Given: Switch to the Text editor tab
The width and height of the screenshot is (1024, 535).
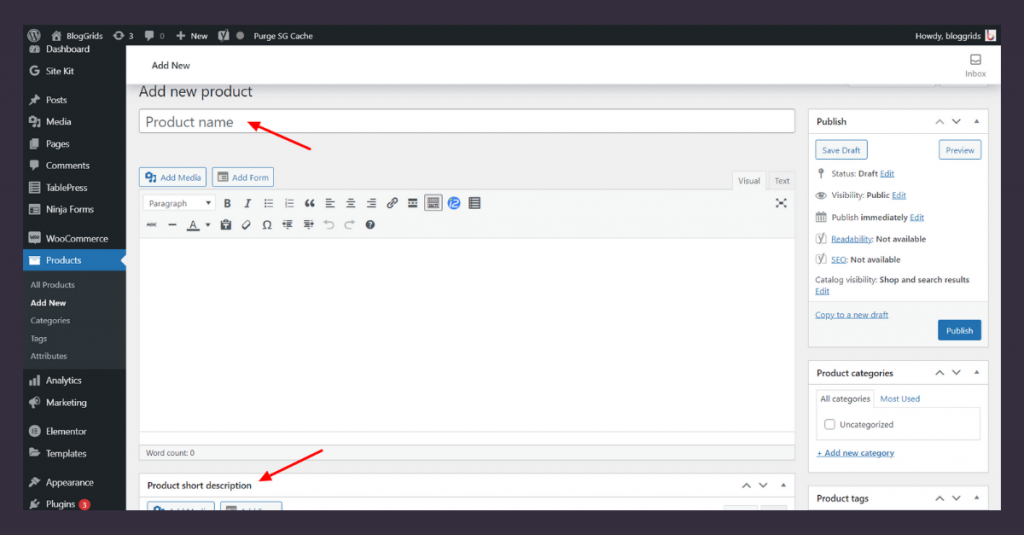Looking at the screenshot, I should [782, 181].
